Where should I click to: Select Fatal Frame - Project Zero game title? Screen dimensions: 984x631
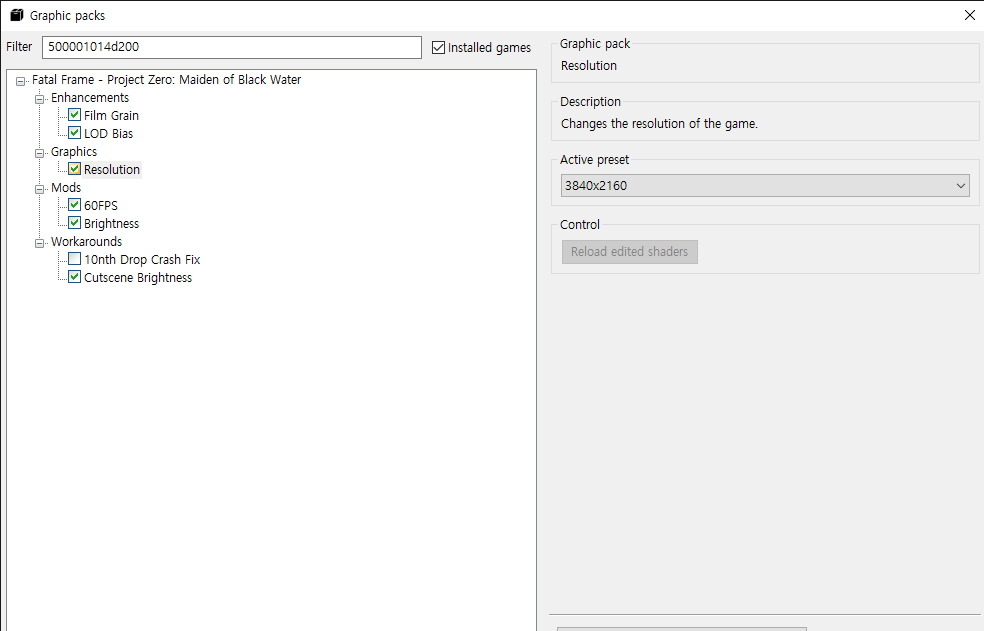(x=166, y=80)
